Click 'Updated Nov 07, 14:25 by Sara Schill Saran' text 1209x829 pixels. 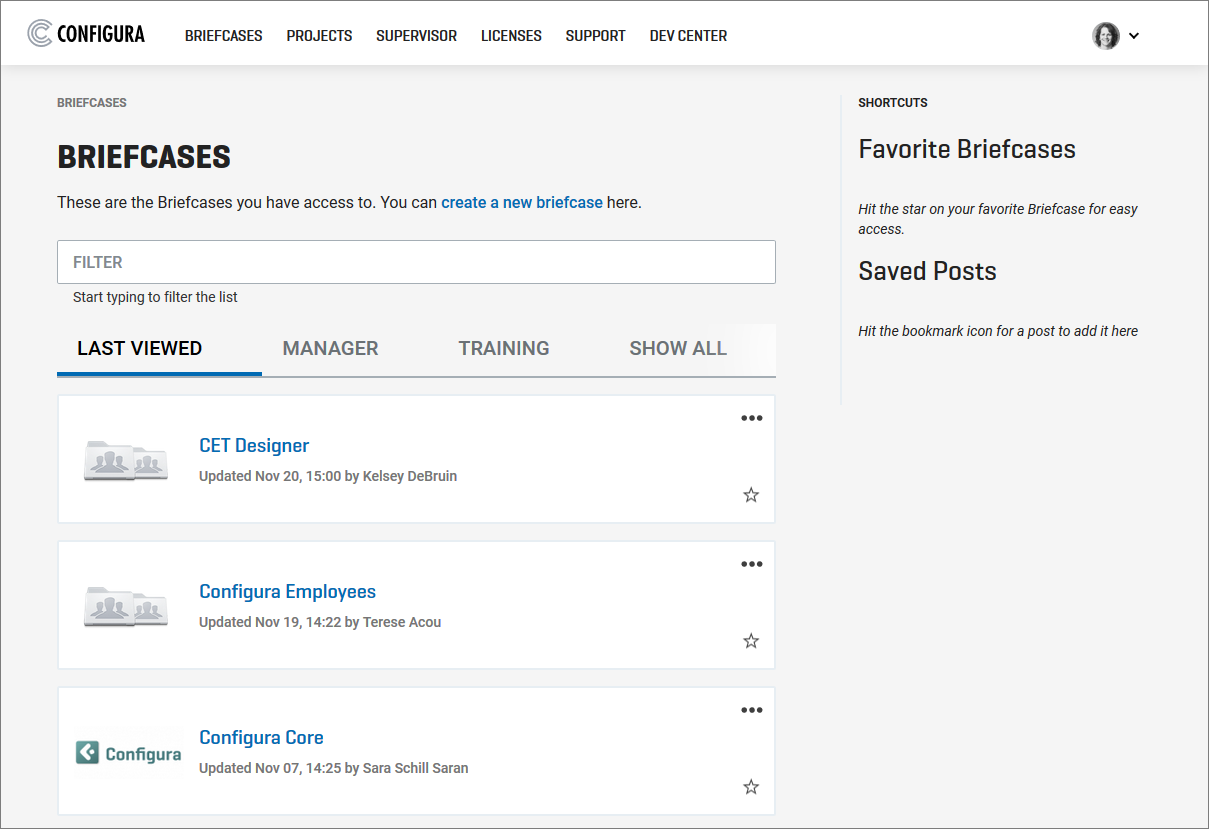334,768
